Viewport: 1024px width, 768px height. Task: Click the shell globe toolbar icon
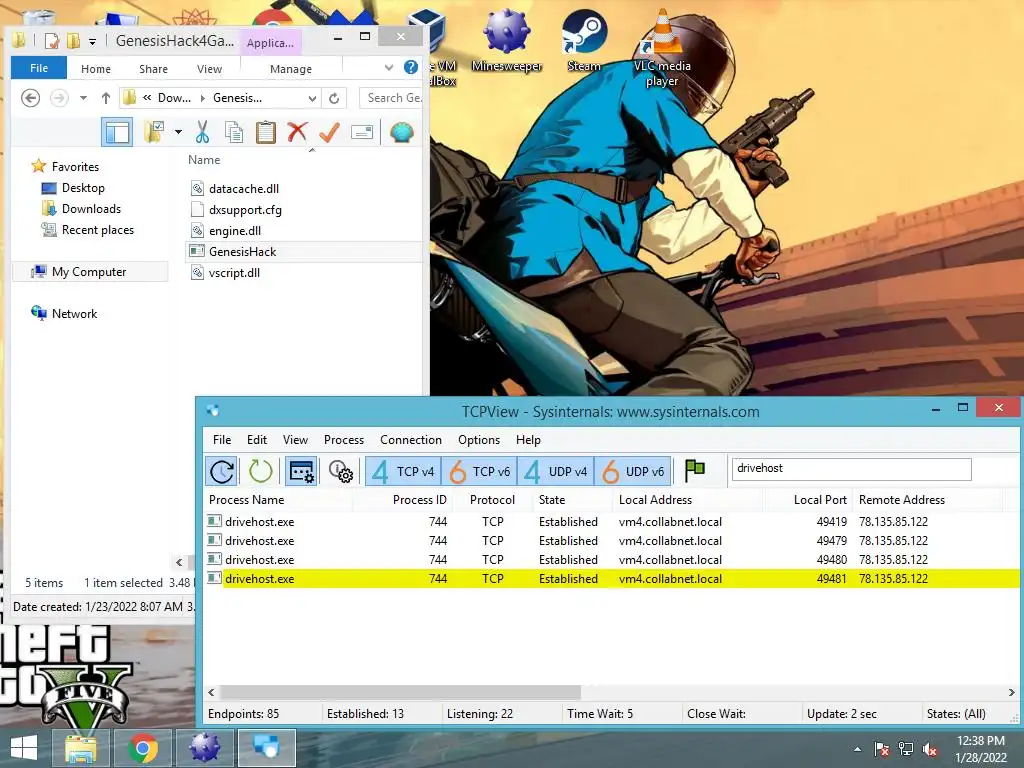[x=402, y=133]
